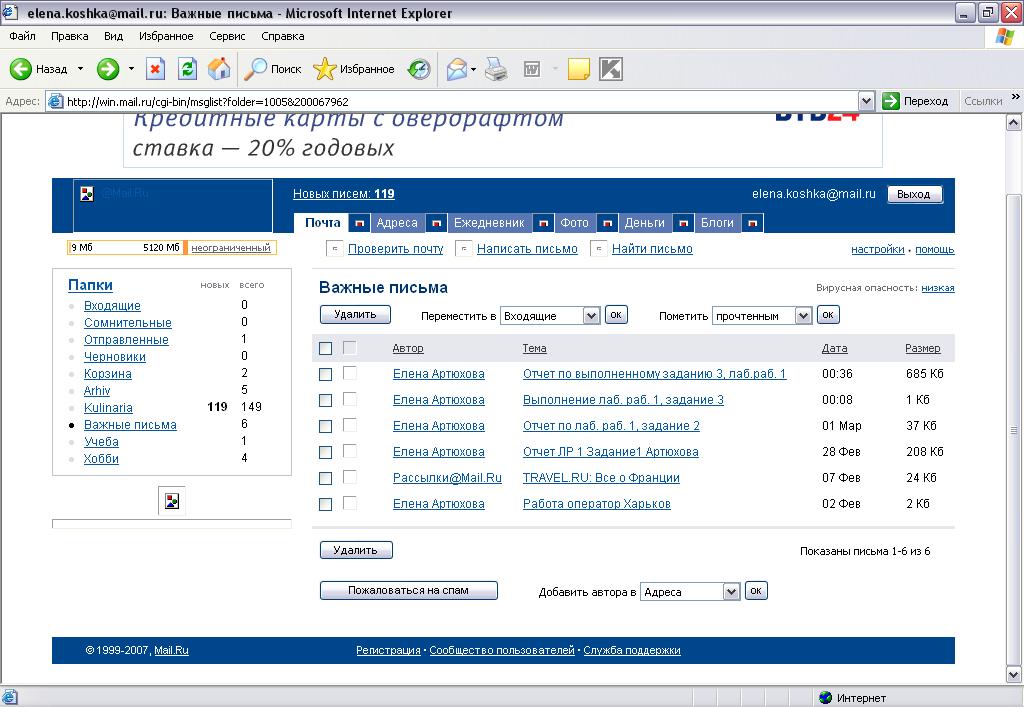This screenshot has height=707, width=1024.
Task: Expand the address bar URL dropdown
Action: click(x=866, y=101)
